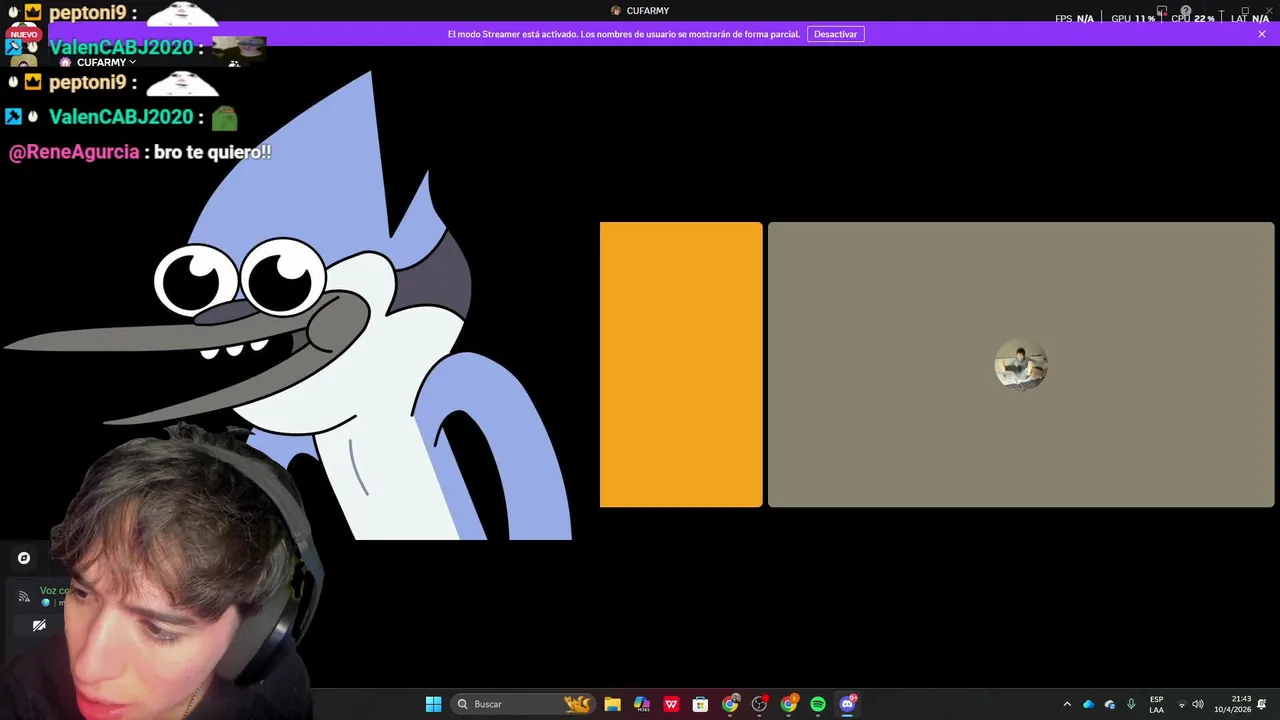The width and height of the screenshot is (1280, 720).
Task: Open OBS Studio from the taskbar
Action: [x=759, y=704]
